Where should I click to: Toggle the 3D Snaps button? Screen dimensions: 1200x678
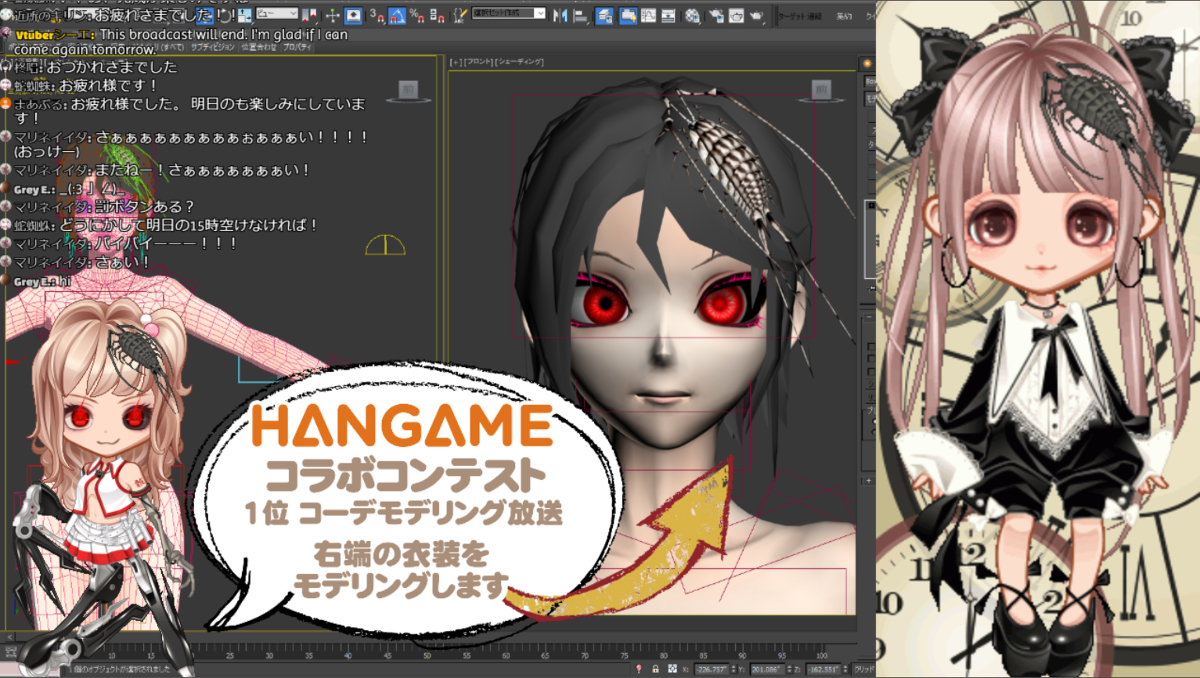tap(377, 16)
